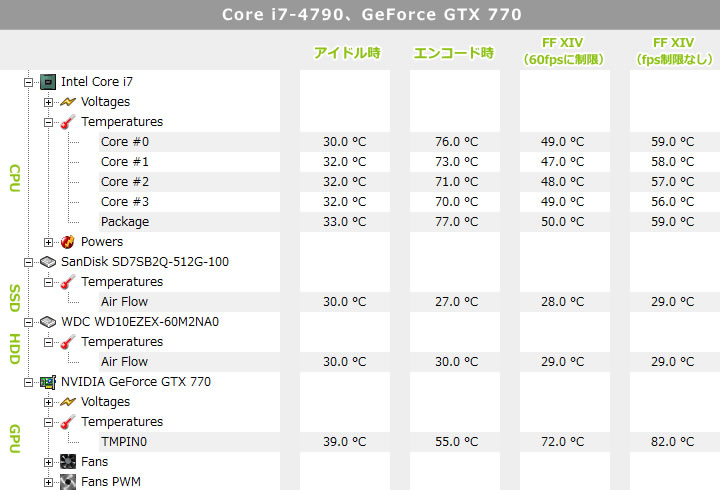Expand the Fans node
Screen dimensions: 720x490
pos(48,462)
